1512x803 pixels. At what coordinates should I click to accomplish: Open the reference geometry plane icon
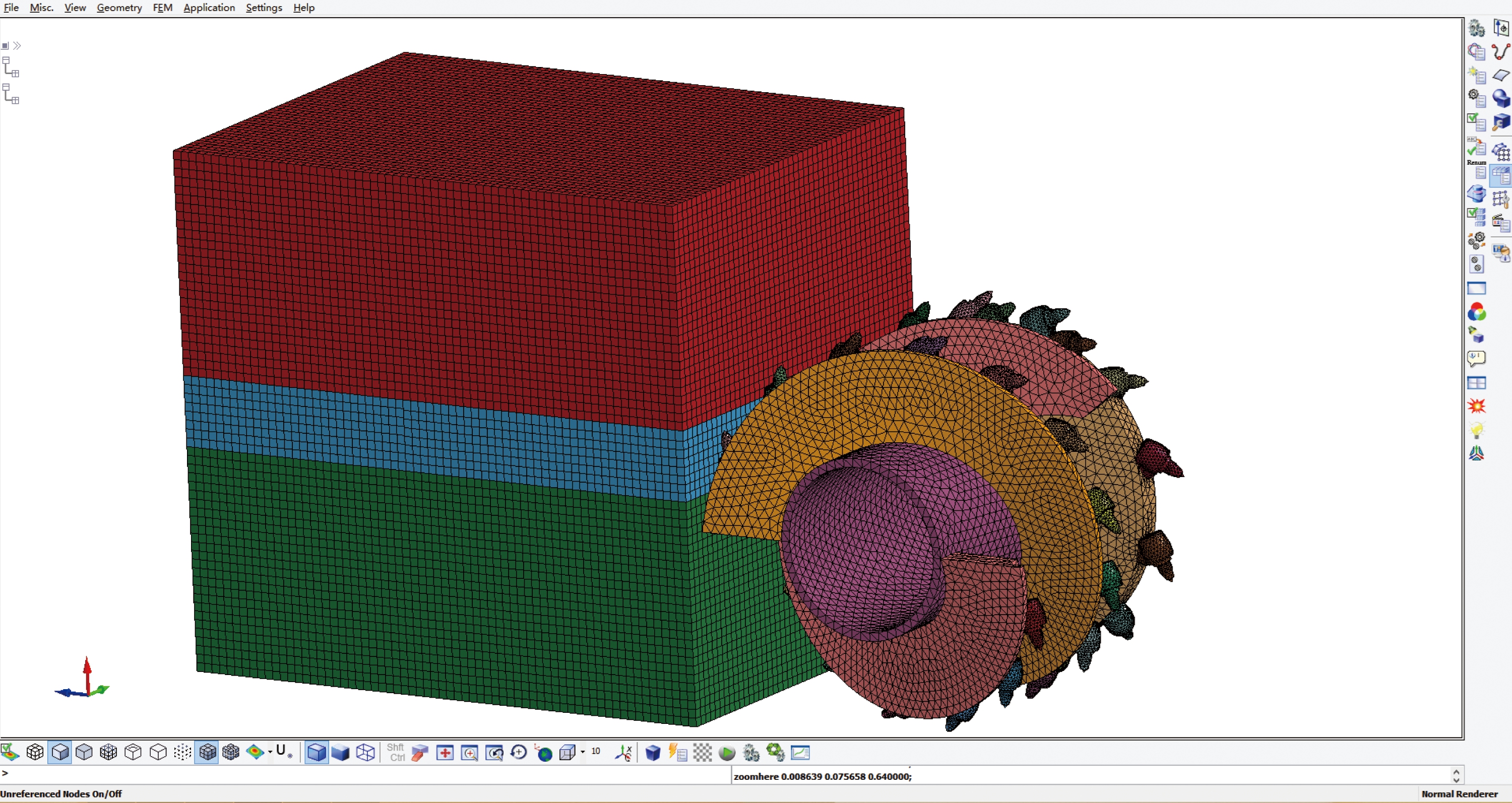click(1501, 28)
